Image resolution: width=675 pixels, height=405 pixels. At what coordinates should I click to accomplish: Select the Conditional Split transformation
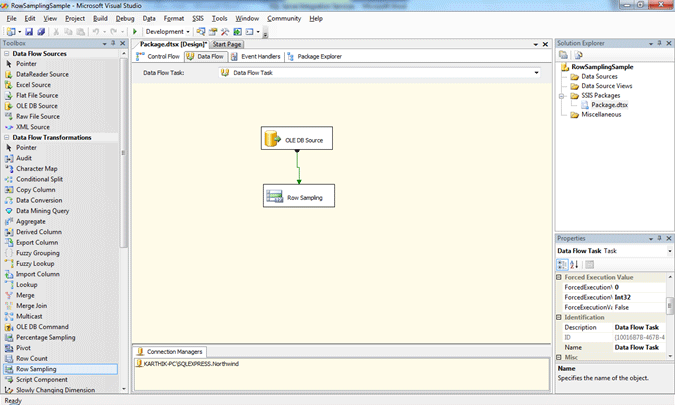(x=39, y=179)
